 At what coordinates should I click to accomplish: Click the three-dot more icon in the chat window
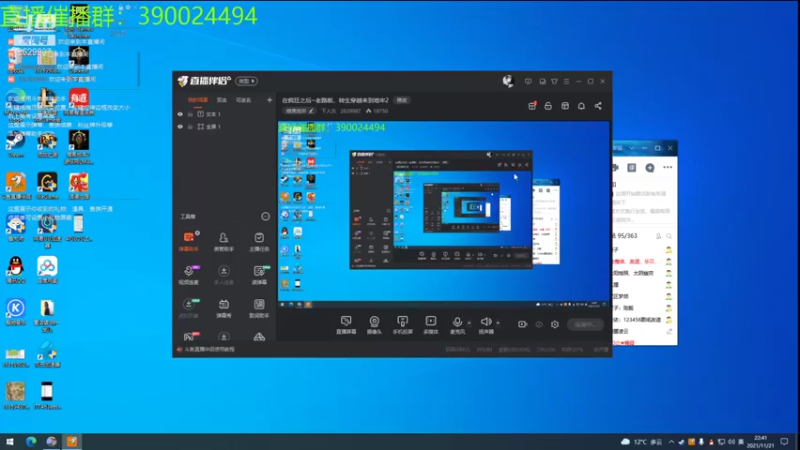tap(667, 167)
